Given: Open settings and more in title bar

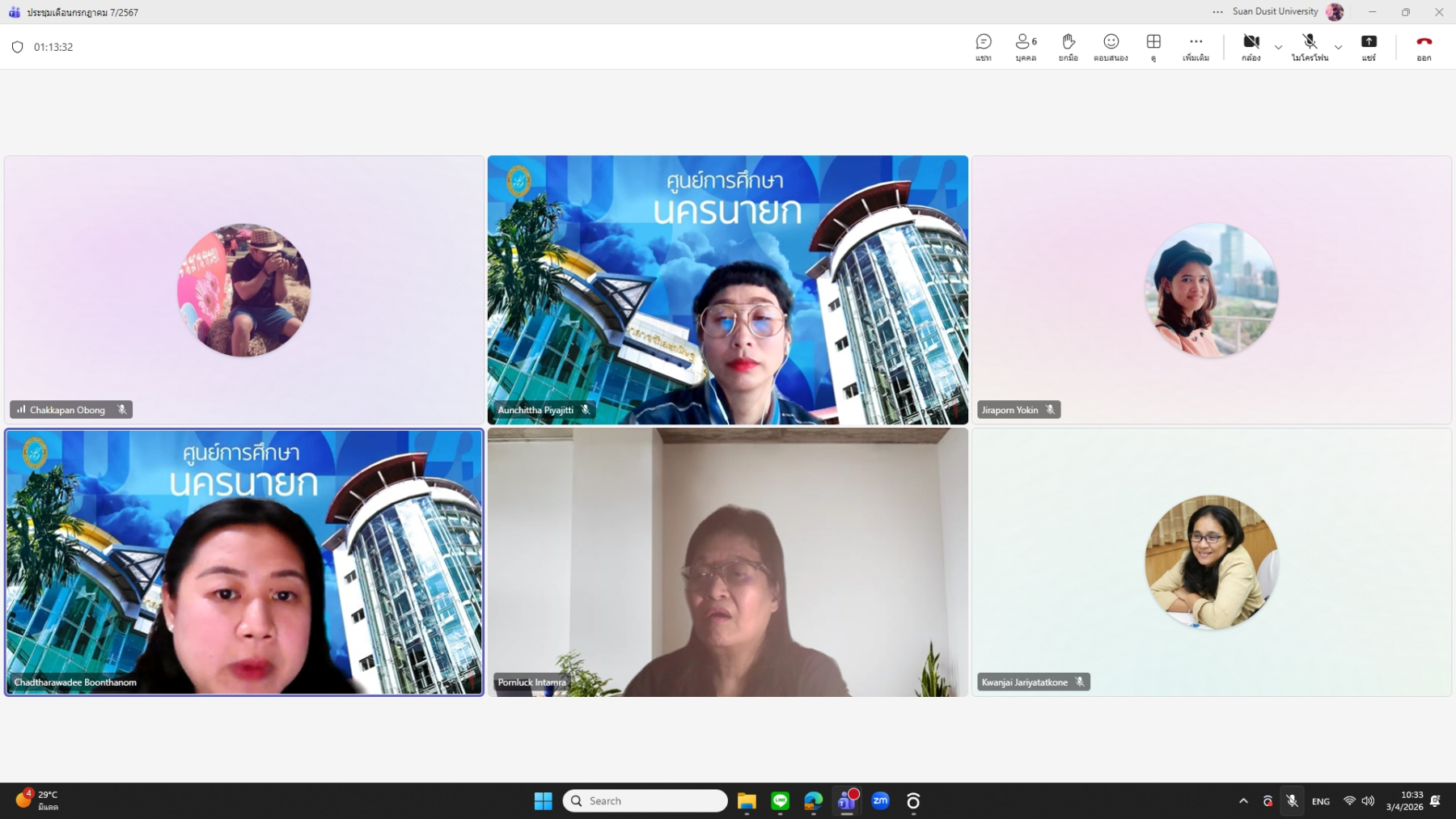Looking at the screenshot, I should [1217, 12].
